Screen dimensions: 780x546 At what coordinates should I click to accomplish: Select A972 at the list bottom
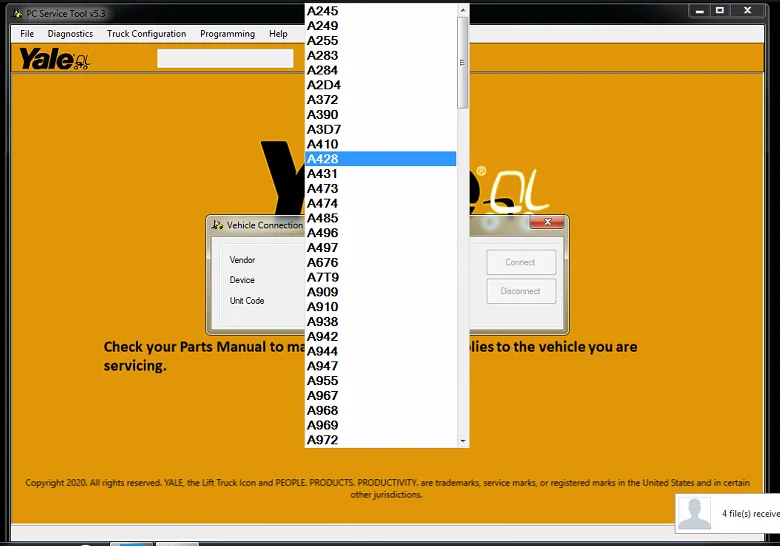click(x=381, y=440)
